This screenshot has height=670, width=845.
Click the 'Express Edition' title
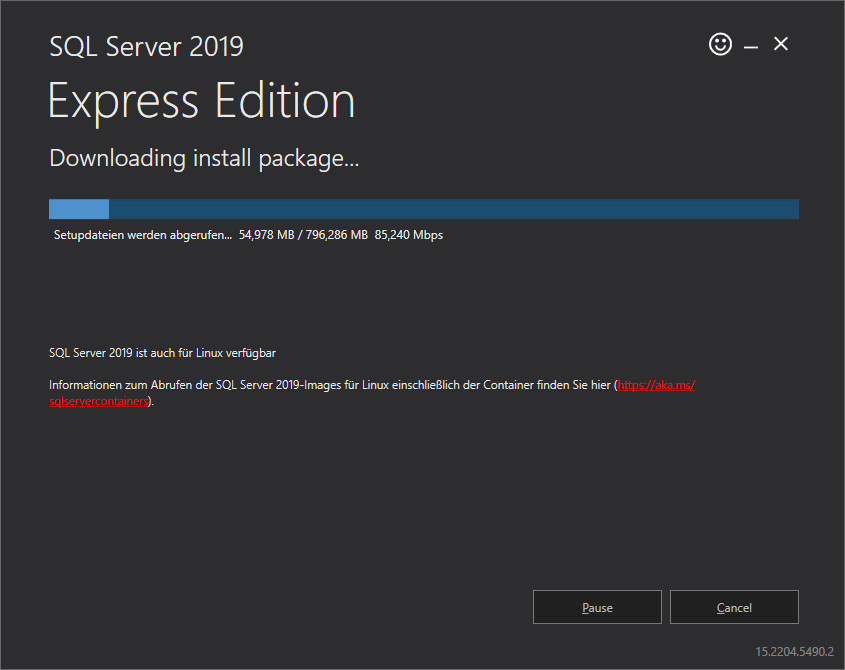tap(202, 101)
